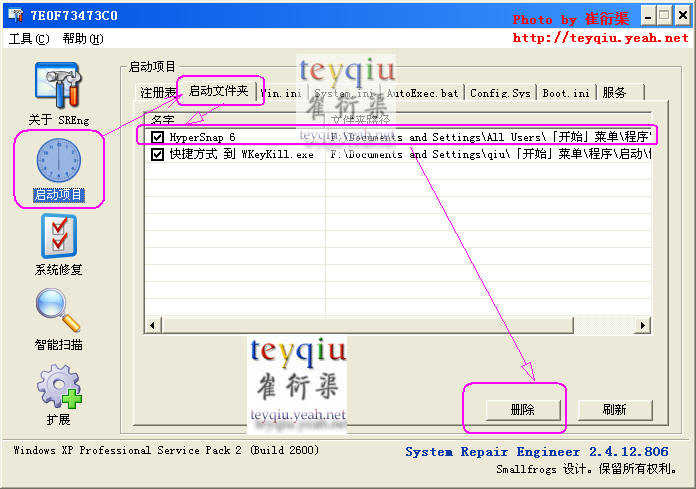Viewport: 696px width, 489px height.
Task: Open the 系统修复 checklist icon
Action: [x=57, y=237]
